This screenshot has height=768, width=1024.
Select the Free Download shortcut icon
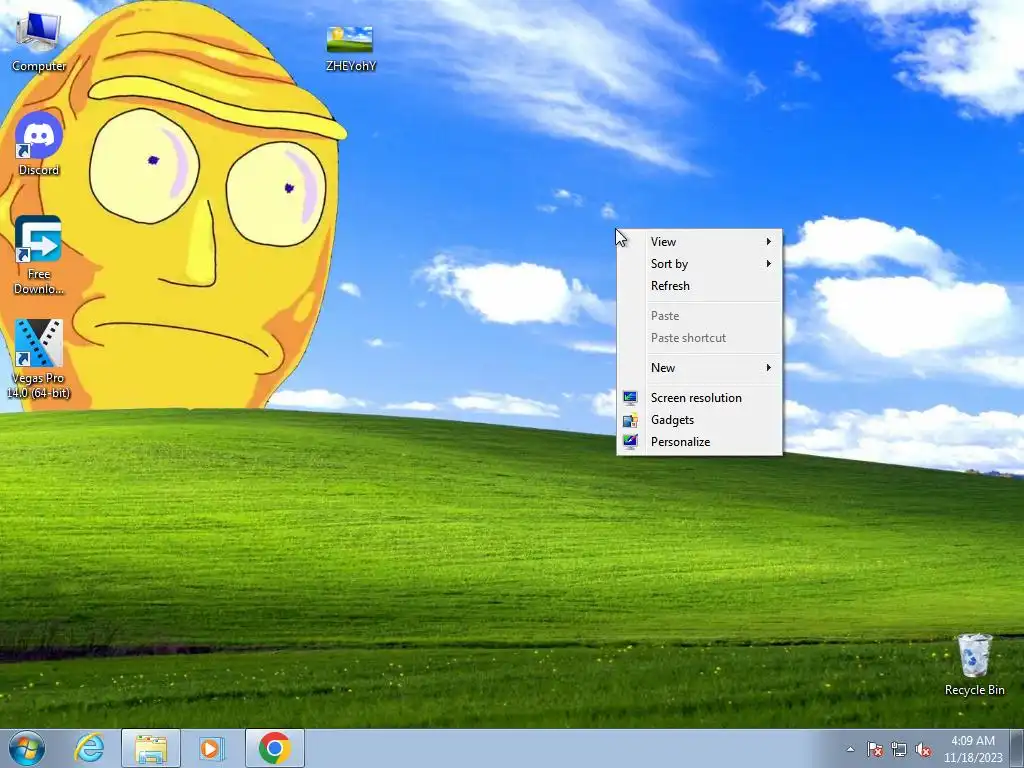click(x=39, y=255)
